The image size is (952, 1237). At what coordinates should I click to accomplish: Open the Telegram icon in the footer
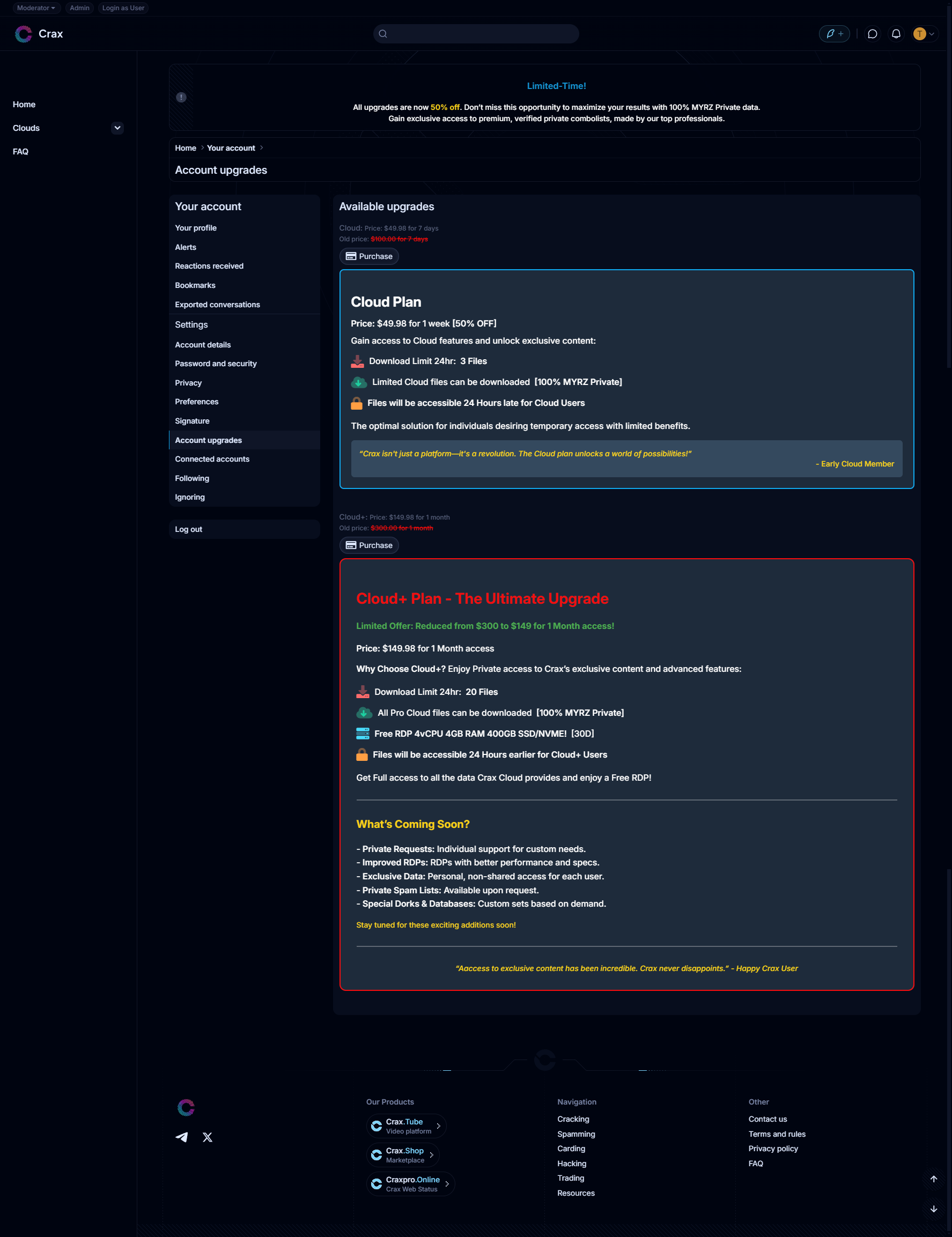coord(181,1137)
